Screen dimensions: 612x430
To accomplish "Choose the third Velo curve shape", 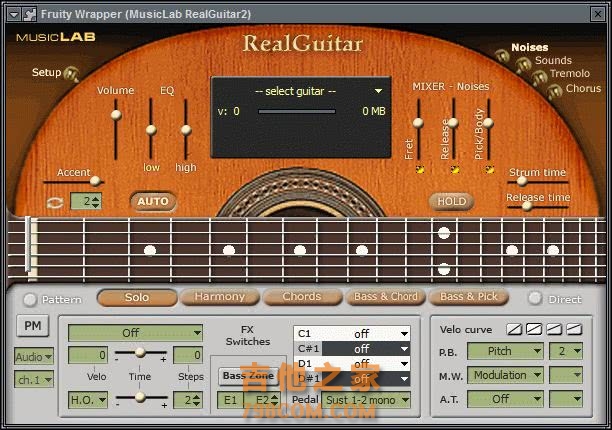I will 554,329.
